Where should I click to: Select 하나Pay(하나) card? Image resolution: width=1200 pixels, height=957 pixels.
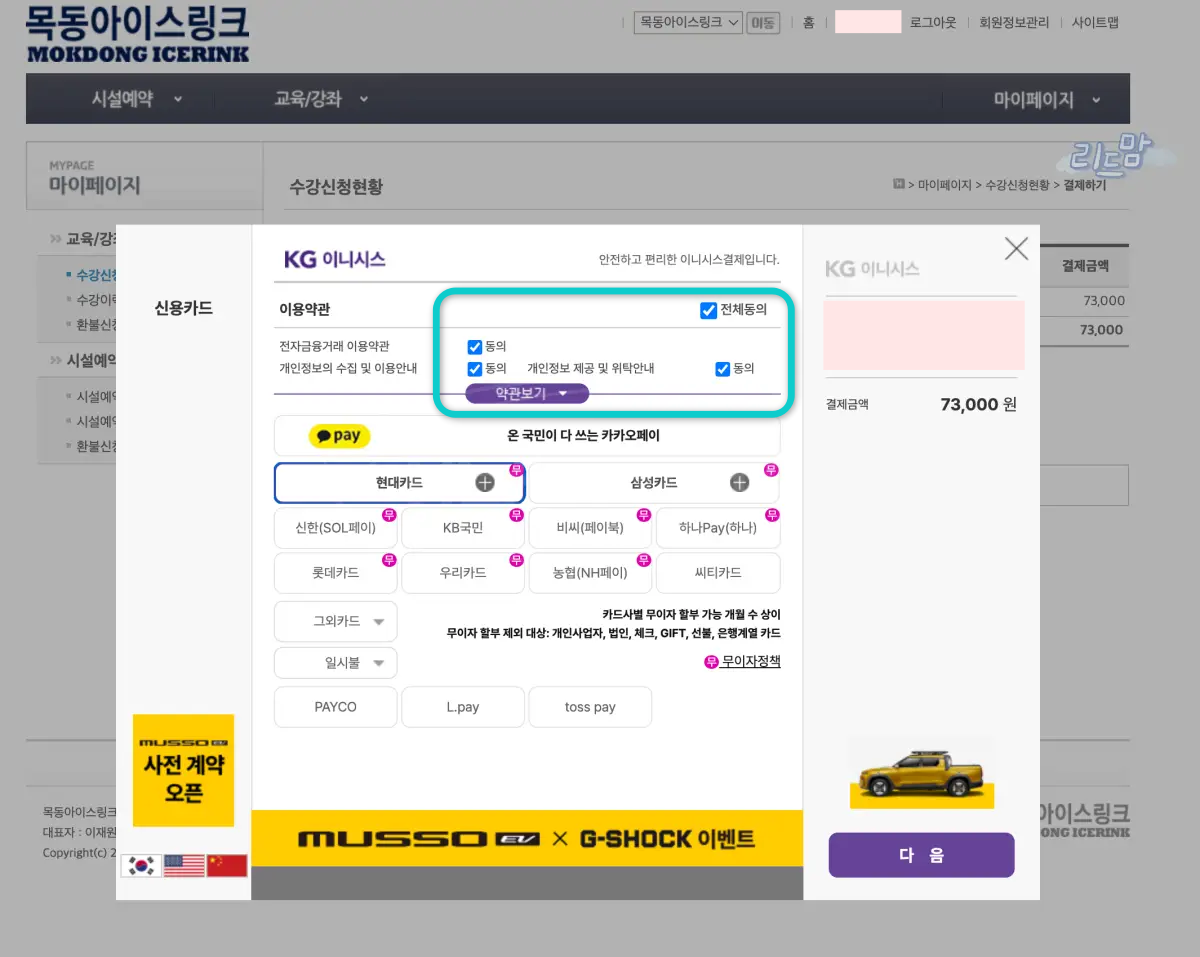[717, 528]
